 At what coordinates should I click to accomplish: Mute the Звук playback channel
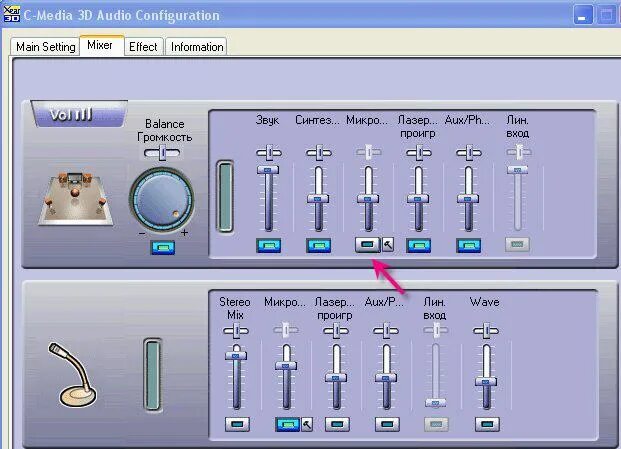point(269,245)
